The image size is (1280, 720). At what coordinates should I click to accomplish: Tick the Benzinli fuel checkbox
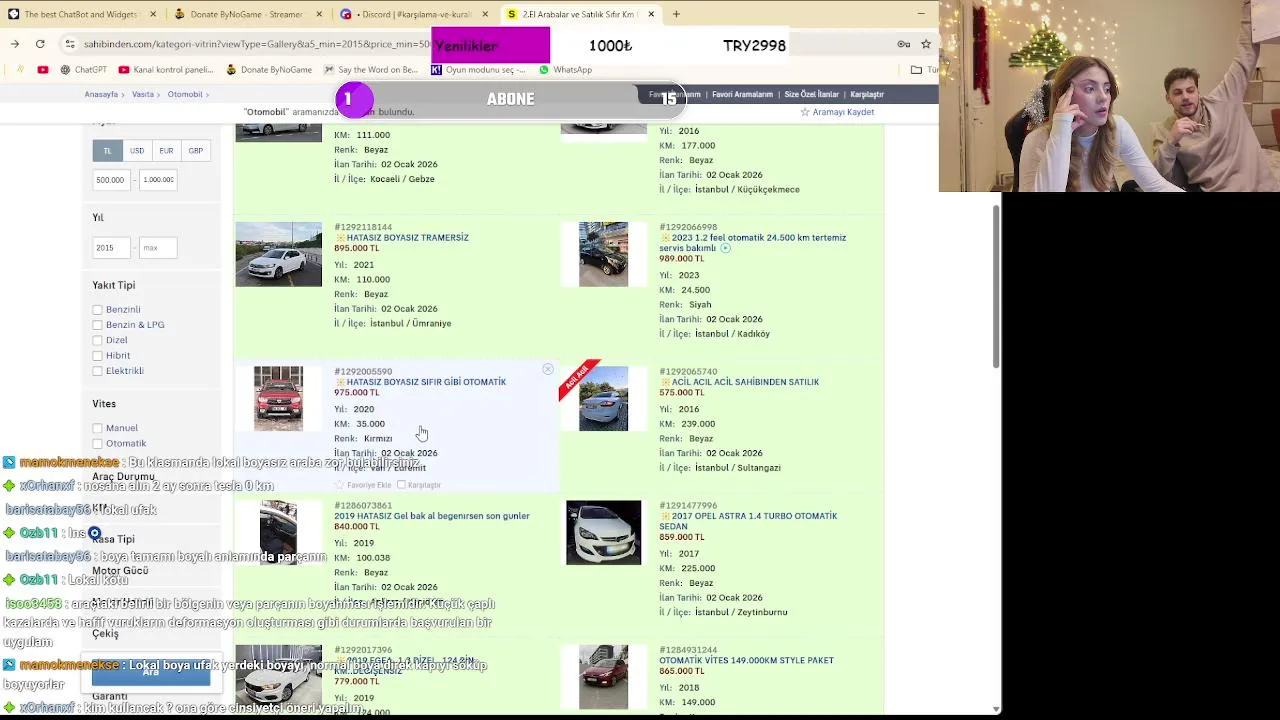[x=97, y=310]
